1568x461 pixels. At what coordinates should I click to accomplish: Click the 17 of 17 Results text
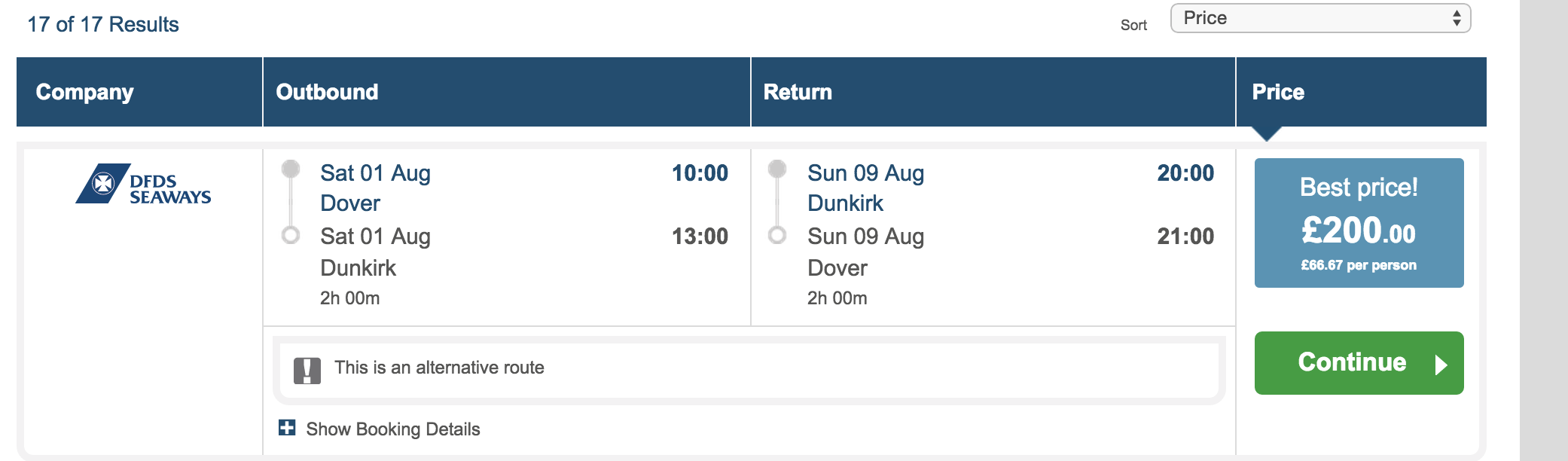click(103, 25)
